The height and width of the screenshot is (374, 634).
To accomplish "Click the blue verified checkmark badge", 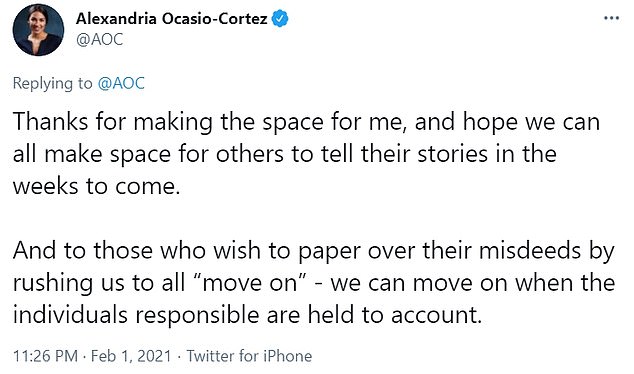I will [x=279, y=19].
